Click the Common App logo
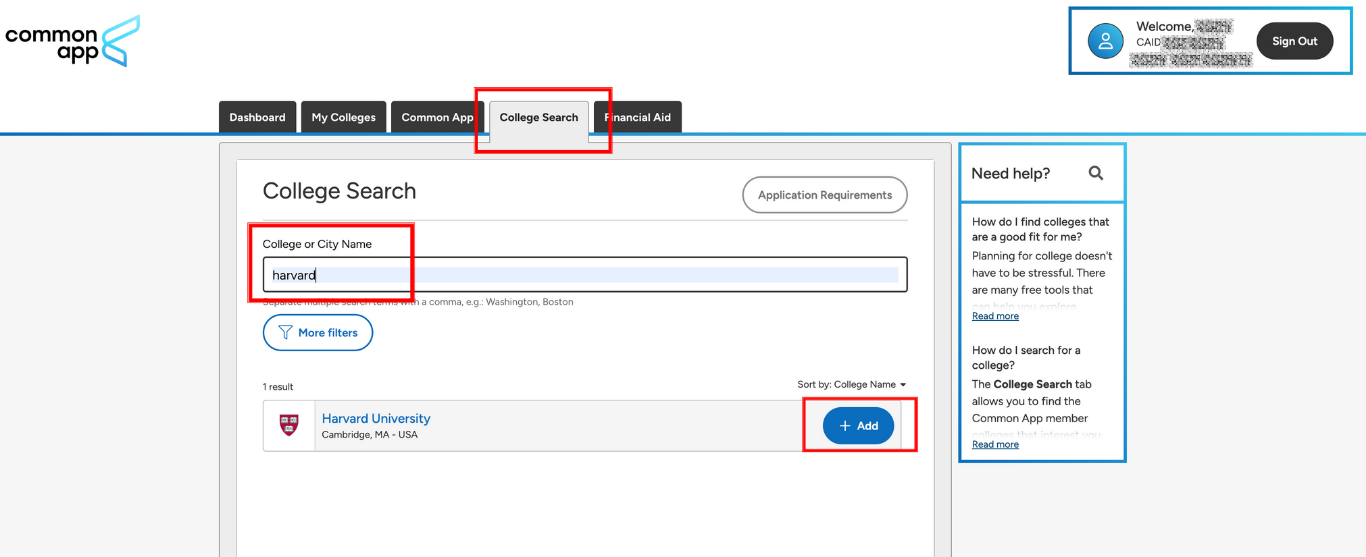The height and width of the screenshot is (557, 1366). coord(72,41)
